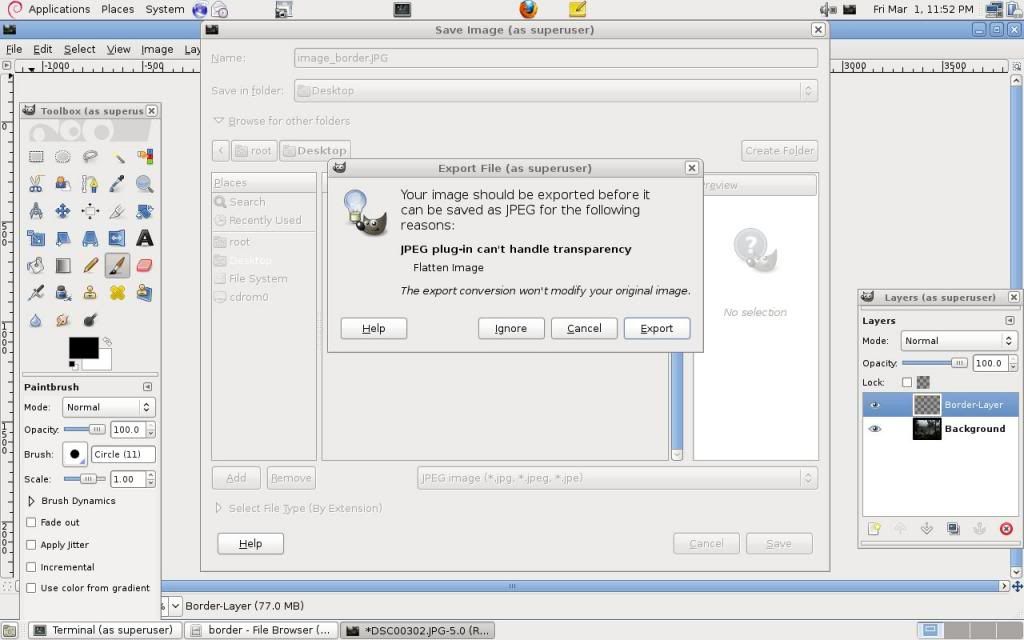Hide the Background layer using its eye icon
This screenshot has width=1024, height=640.
[x=875, y=429]
